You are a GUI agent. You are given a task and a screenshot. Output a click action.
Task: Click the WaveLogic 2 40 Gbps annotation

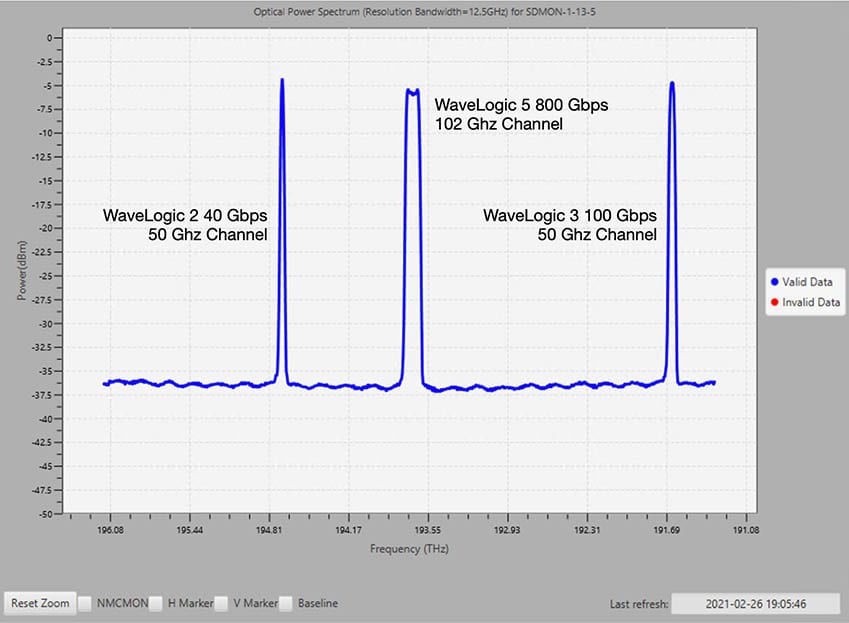[185, 215]
